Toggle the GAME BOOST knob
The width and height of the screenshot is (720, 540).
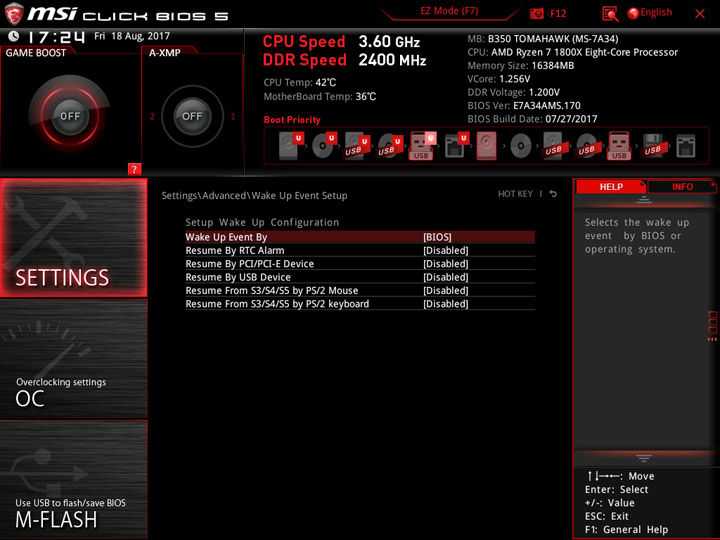coord(70,116)
